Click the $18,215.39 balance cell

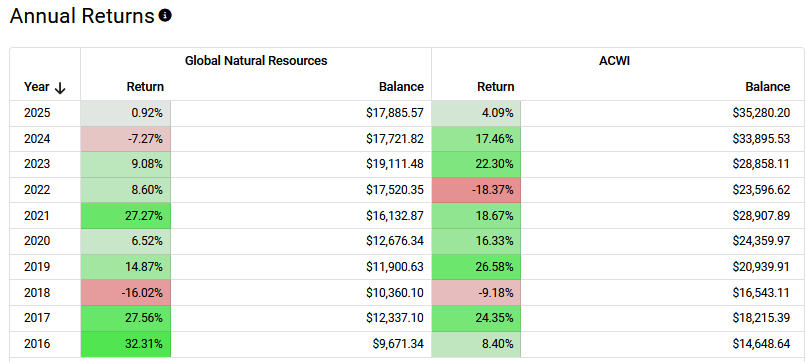[x=662, y=318]
